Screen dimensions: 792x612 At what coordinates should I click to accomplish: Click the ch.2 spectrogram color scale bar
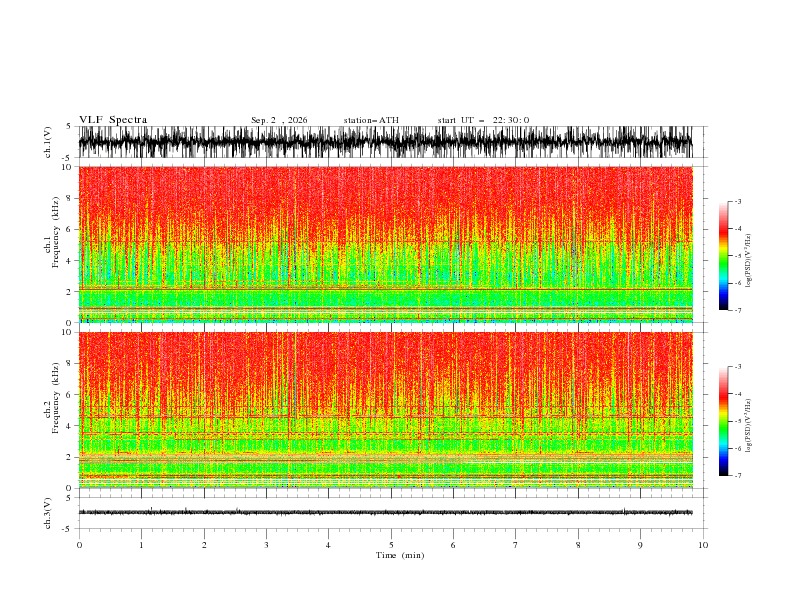[x=723, y=421]
